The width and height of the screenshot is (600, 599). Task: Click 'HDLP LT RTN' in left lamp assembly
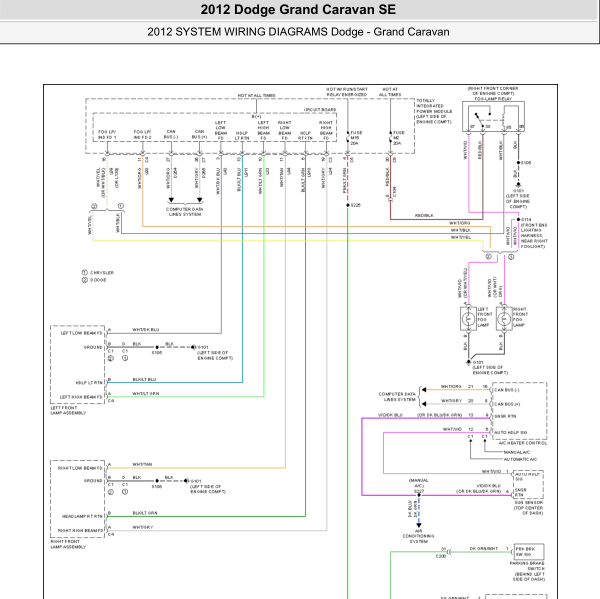(x=89, y=382)
